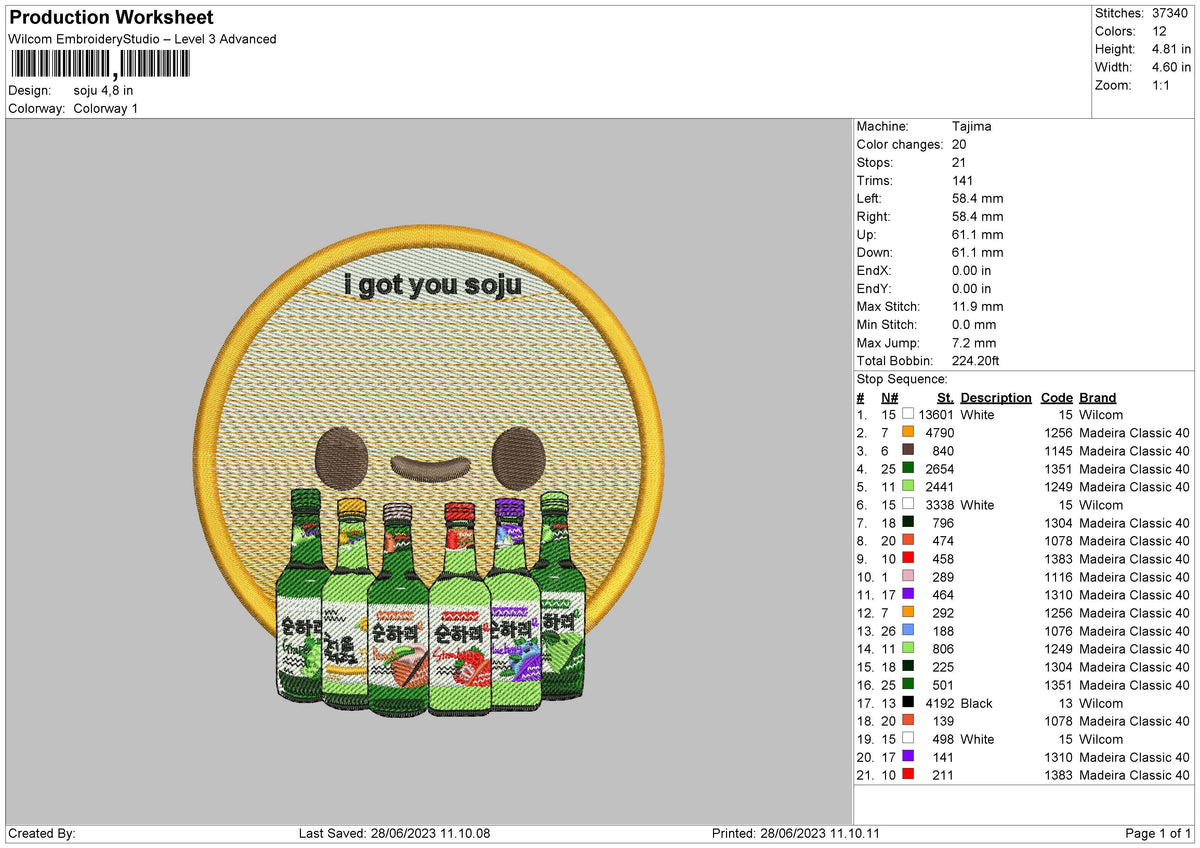This screenshot has height=848, width=1200.
Task: Click "Wilcom EmbroideryStudio – Level 3 Advanced" subtitle
Action: click(x=142, y=39)
